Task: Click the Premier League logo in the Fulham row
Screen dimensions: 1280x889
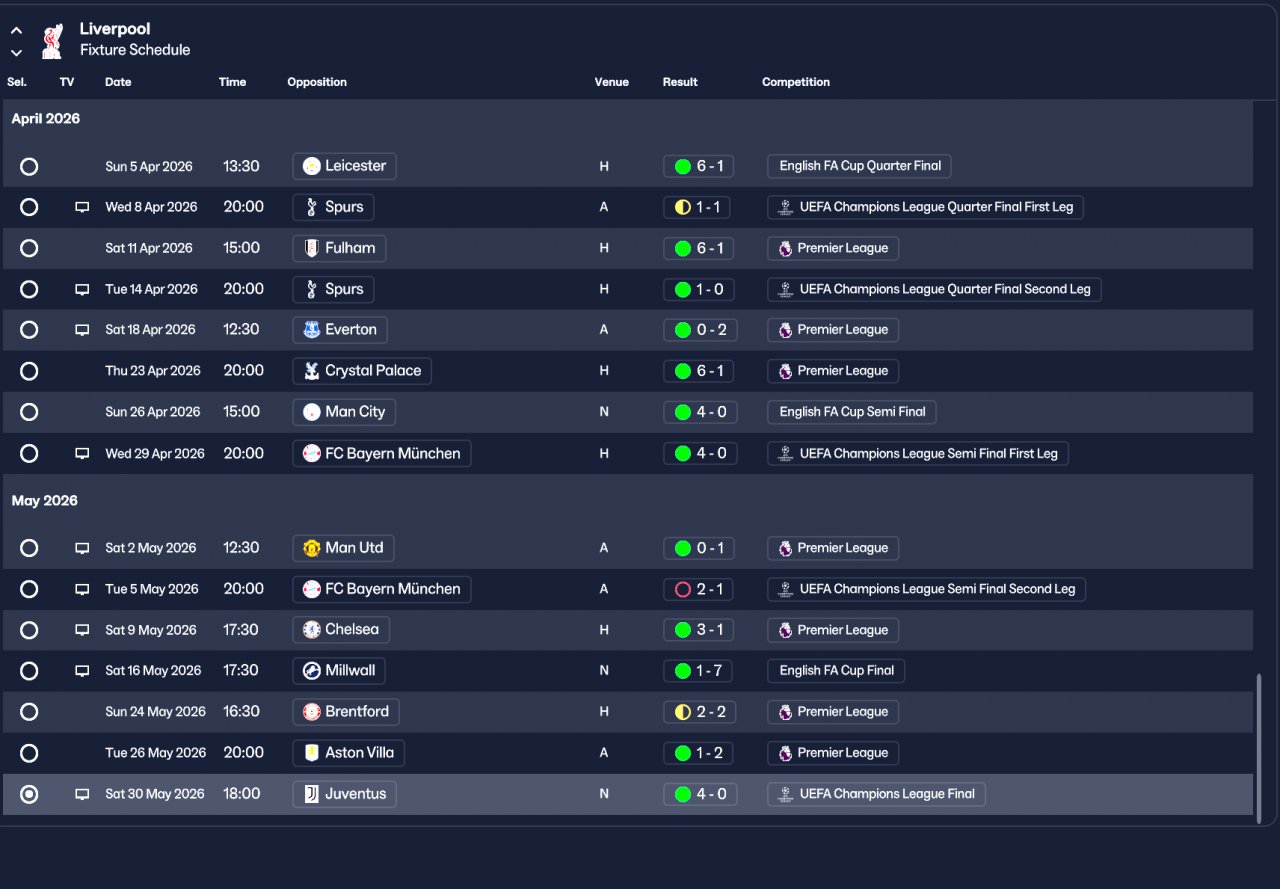Action: point(785,248)
